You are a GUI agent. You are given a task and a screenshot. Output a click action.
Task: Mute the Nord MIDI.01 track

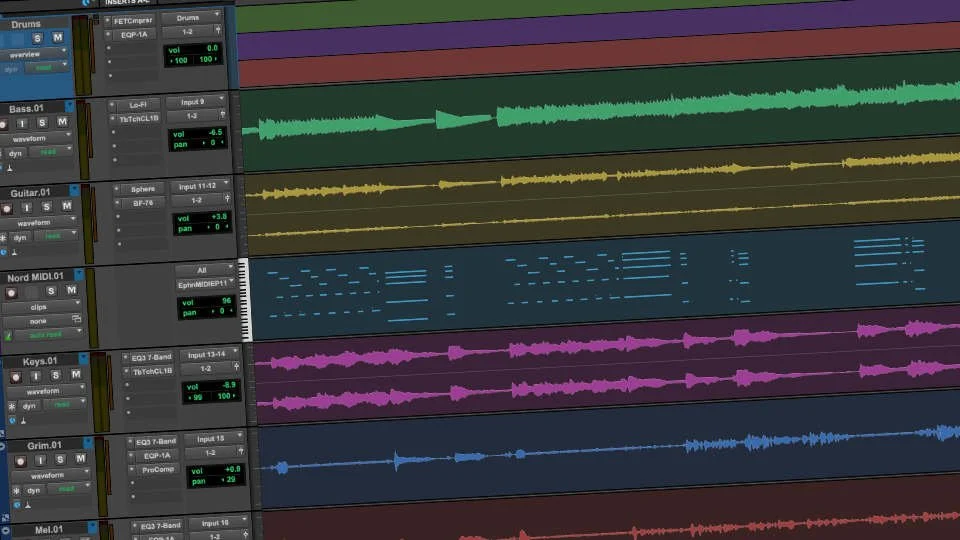pyautogui.click(x=71, y=290)
